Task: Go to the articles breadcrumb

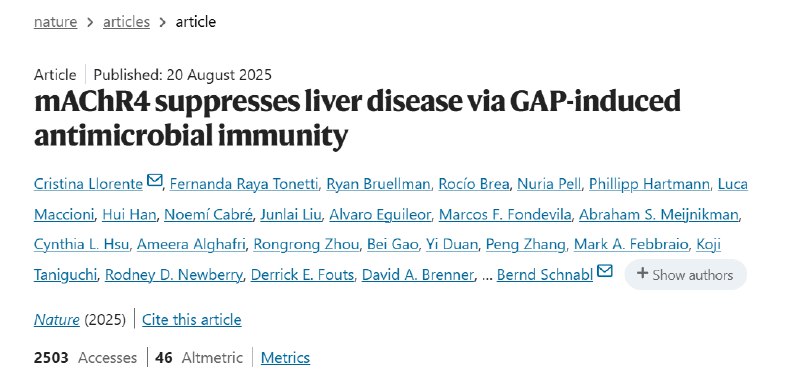Action: point(127,22)
